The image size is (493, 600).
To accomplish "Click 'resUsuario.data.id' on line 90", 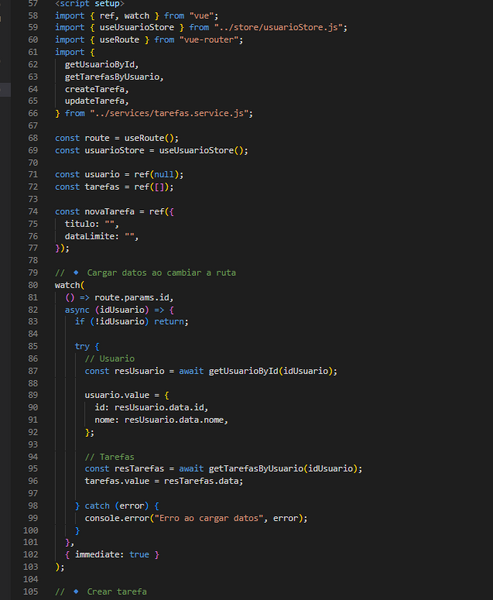I will coord(159,407).
